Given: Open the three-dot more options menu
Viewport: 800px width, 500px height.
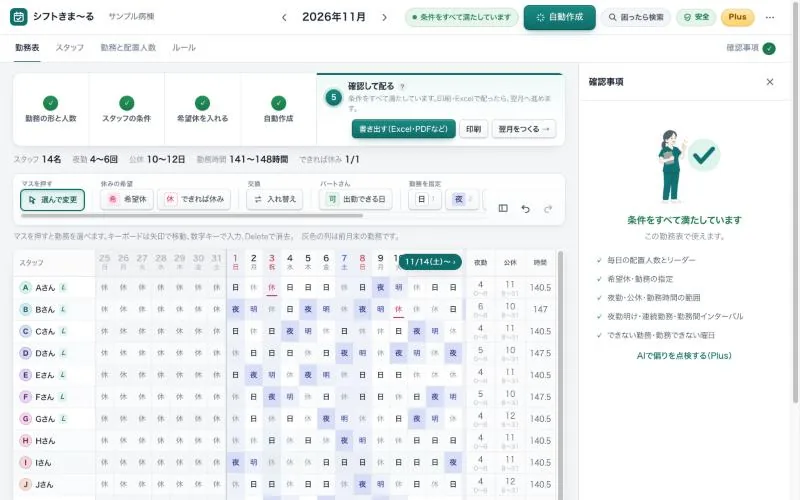Looking at the screenshot, I should (x=770, y=17).
